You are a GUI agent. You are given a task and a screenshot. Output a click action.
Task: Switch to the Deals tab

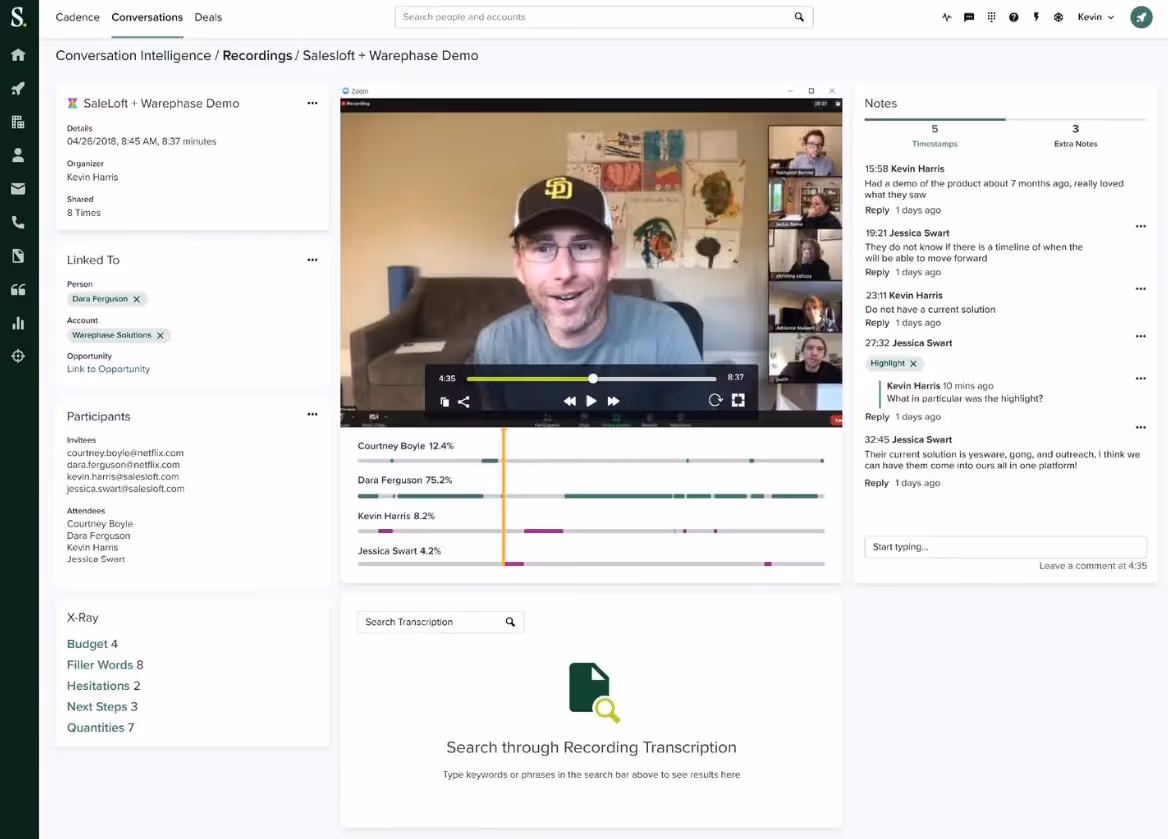[208, 17]
